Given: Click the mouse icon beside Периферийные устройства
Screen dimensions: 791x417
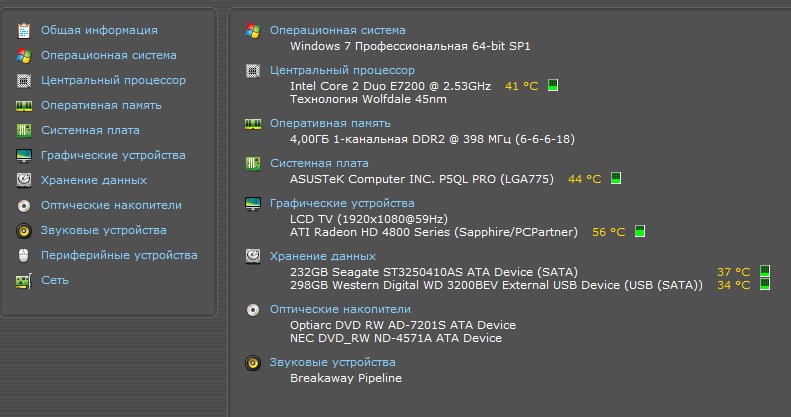Looking at the screenshot, I should click(24, 255).
